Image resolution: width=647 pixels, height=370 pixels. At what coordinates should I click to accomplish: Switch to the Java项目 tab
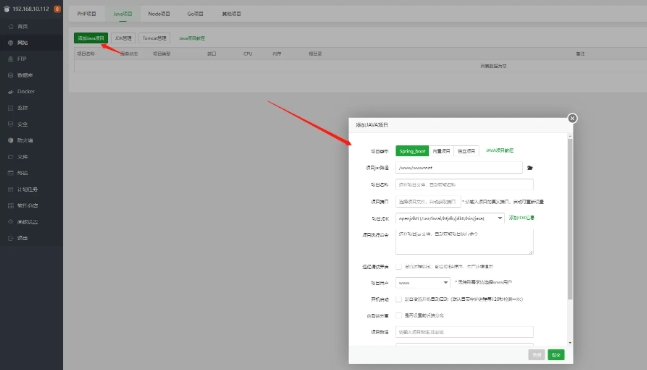coord(123,14)
